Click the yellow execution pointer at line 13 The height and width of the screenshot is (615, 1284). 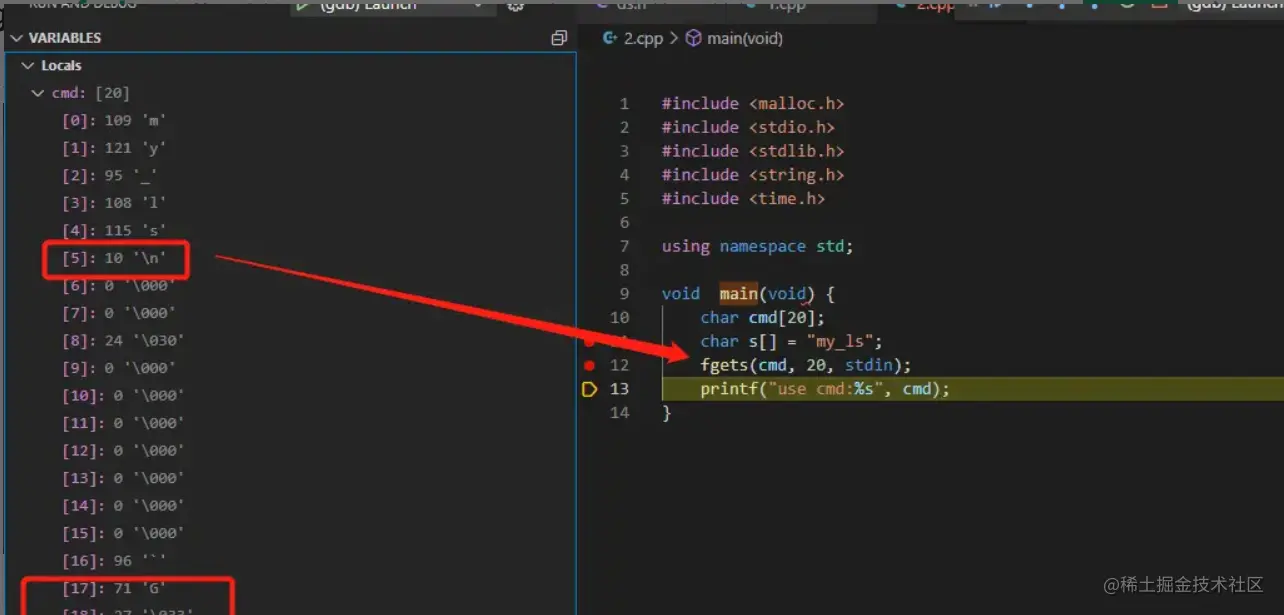589,389
